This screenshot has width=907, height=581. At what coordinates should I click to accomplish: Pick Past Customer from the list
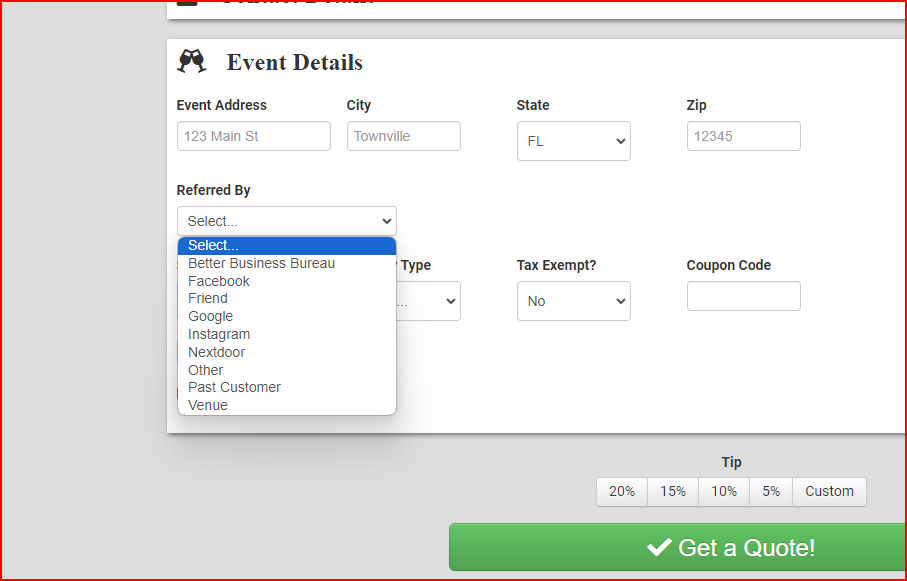click(x=235, y=387)
